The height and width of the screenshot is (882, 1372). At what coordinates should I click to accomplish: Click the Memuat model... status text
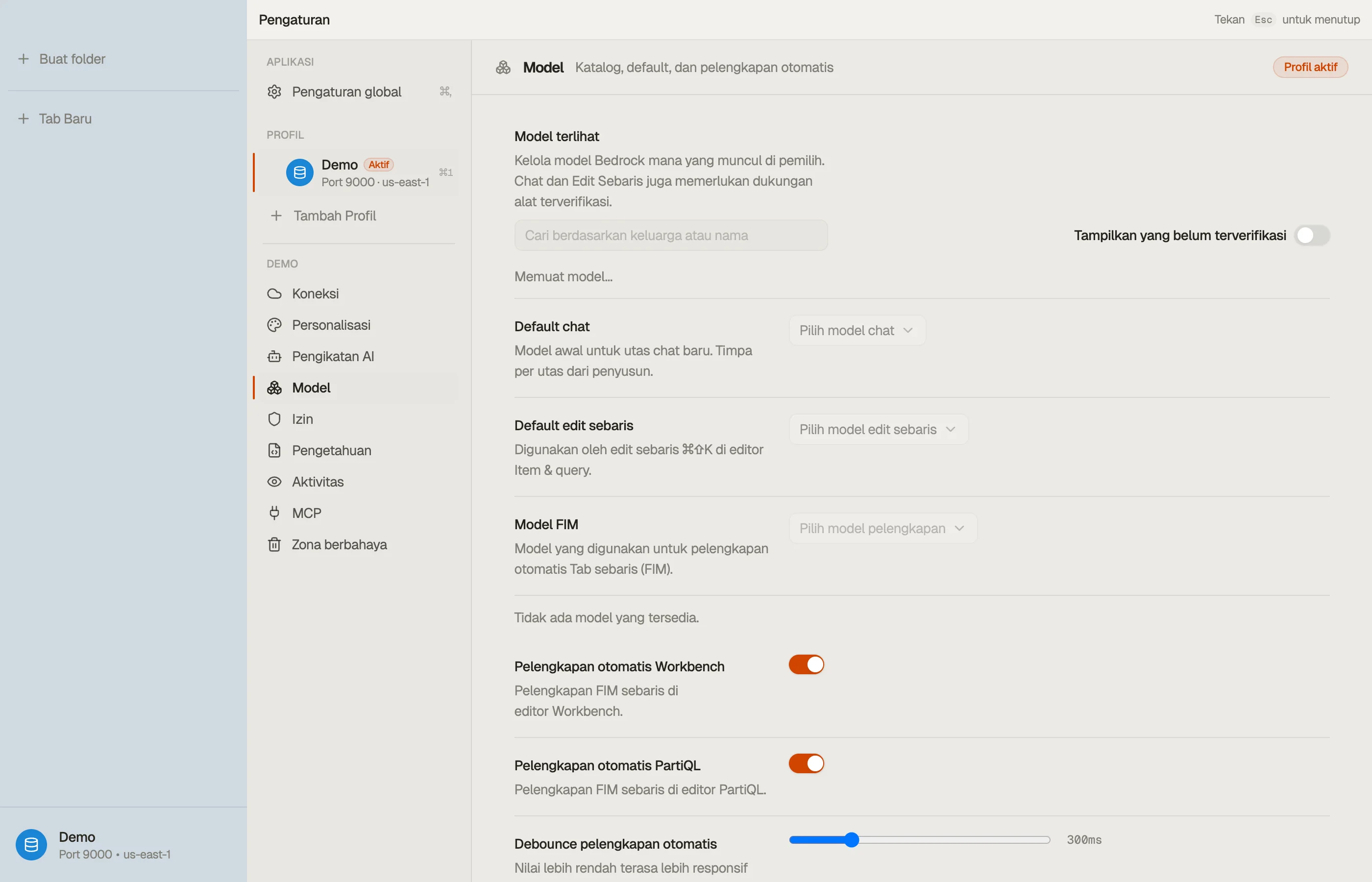(563, 277)
